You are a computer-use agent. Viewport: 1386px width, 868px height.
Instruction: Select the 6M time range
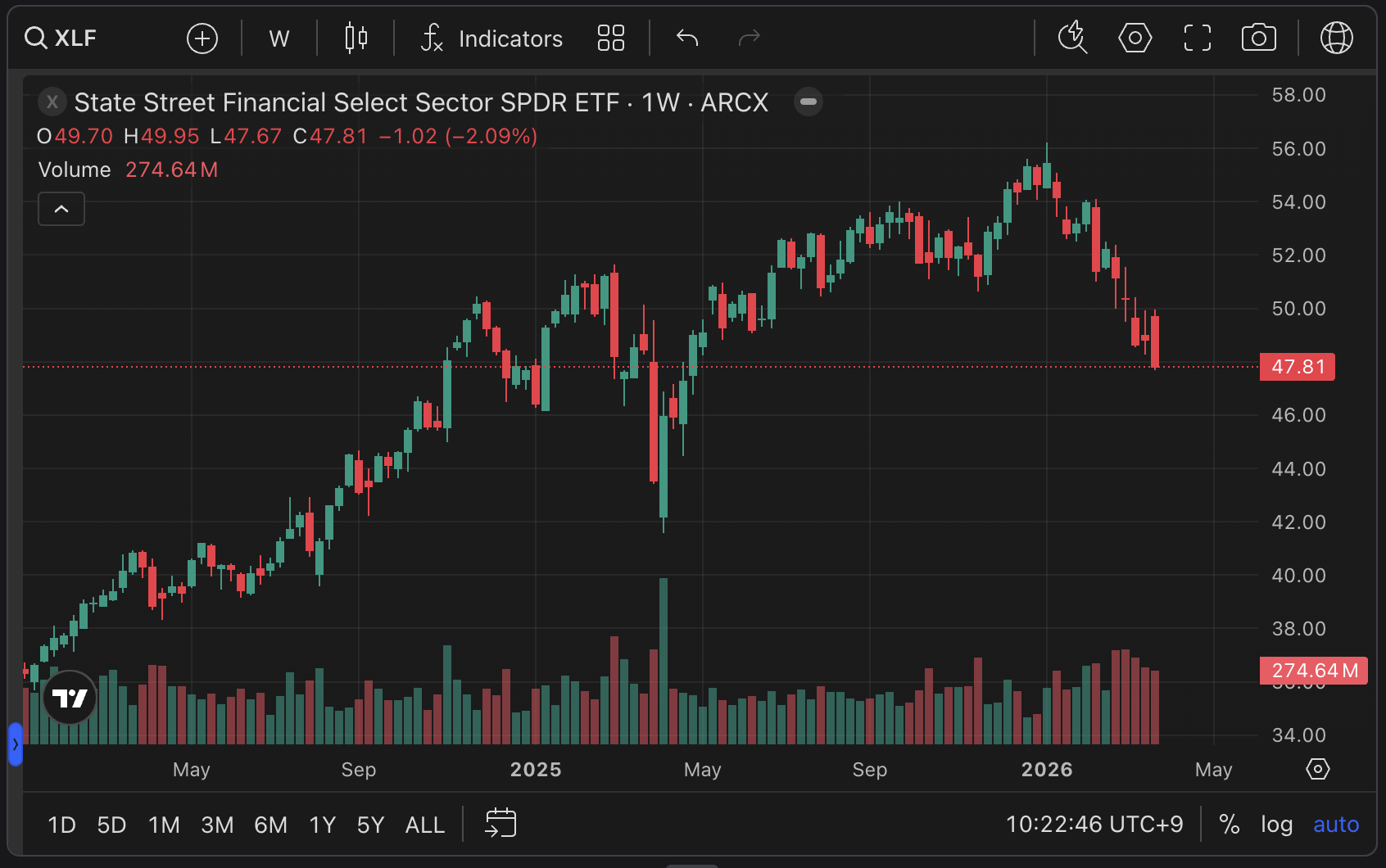[270, 825]
